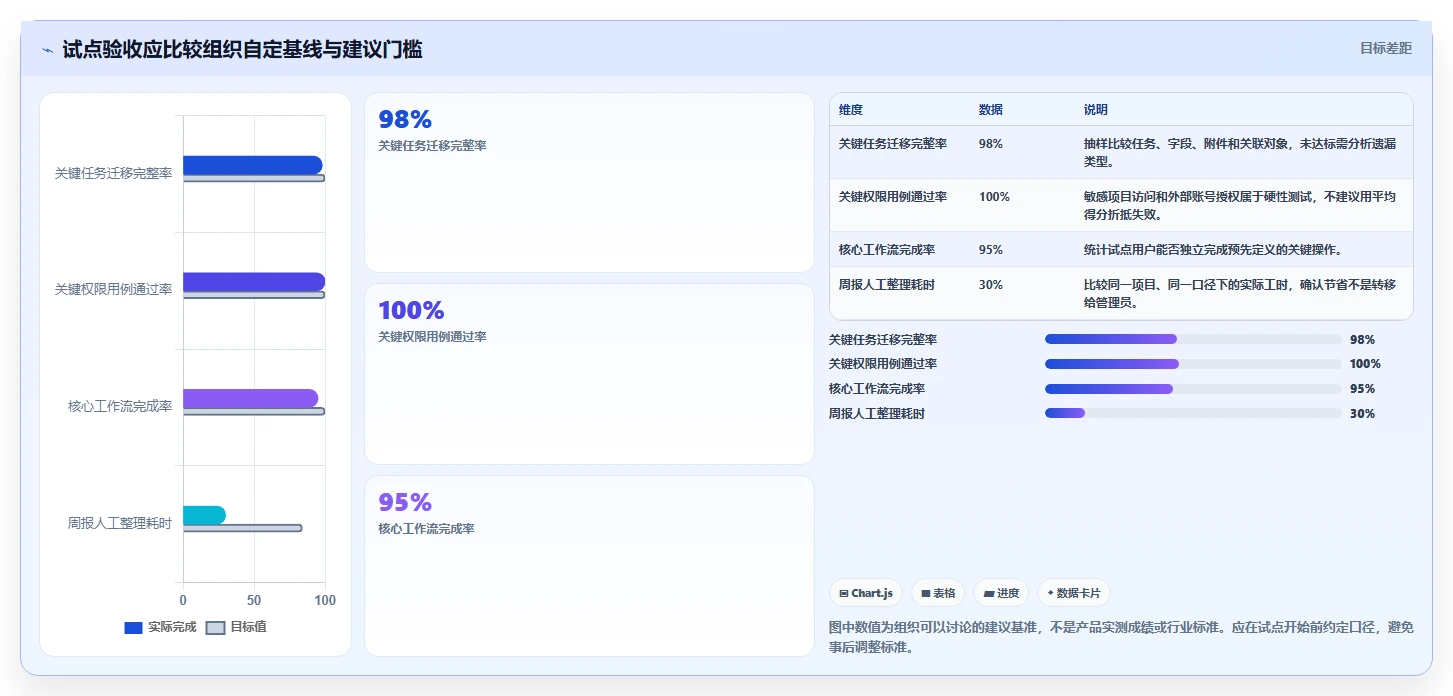Toggle the 目标值 legend entry under the chart
The image size is (1453, 696).
pos(236,627)
